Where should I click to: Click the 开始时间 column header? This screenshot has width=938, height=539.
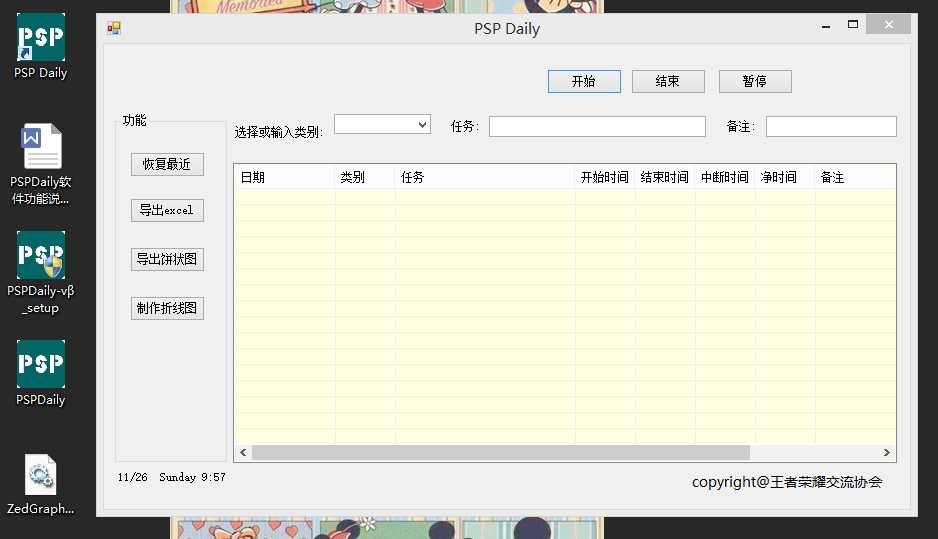(x=605, y=177)
